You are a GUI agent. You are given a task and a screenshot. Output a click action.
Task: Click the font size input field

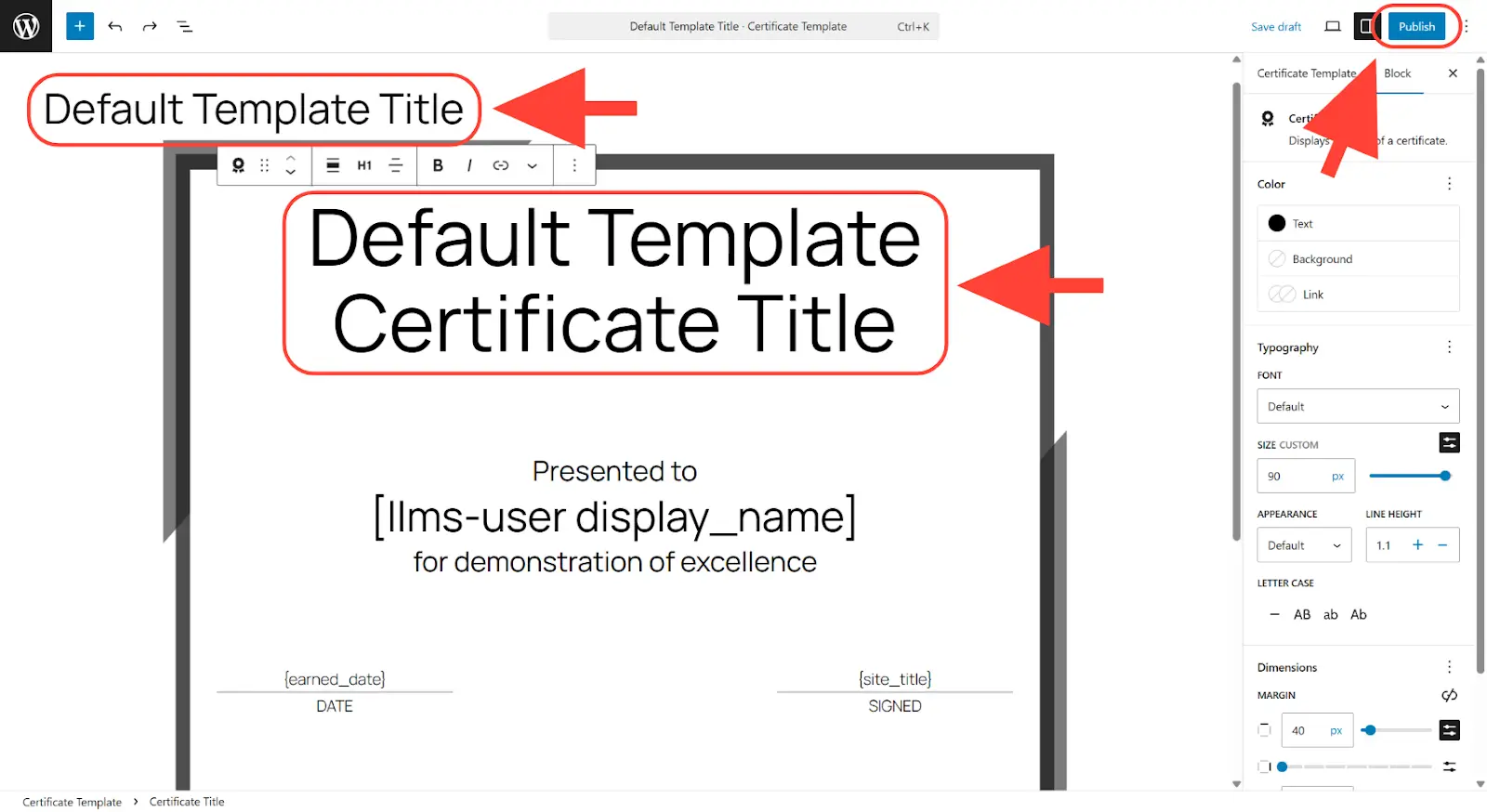tap(1295, 476)
